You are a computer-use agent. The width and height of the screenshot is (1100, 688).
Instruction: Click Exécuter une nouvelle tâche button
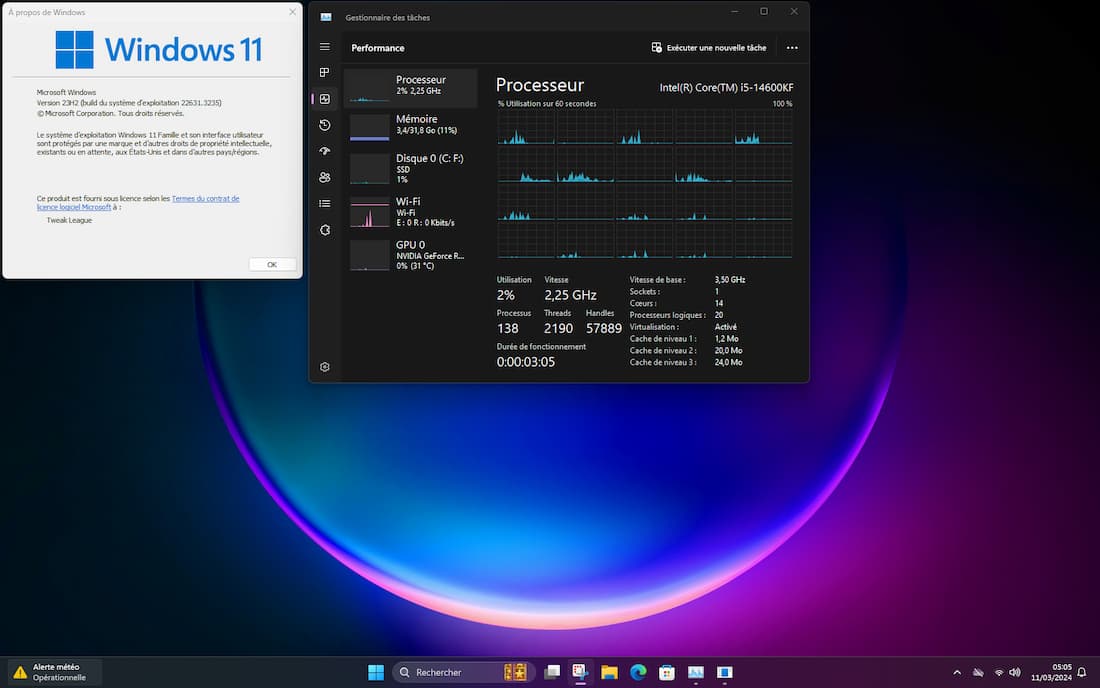pos(709,48)
